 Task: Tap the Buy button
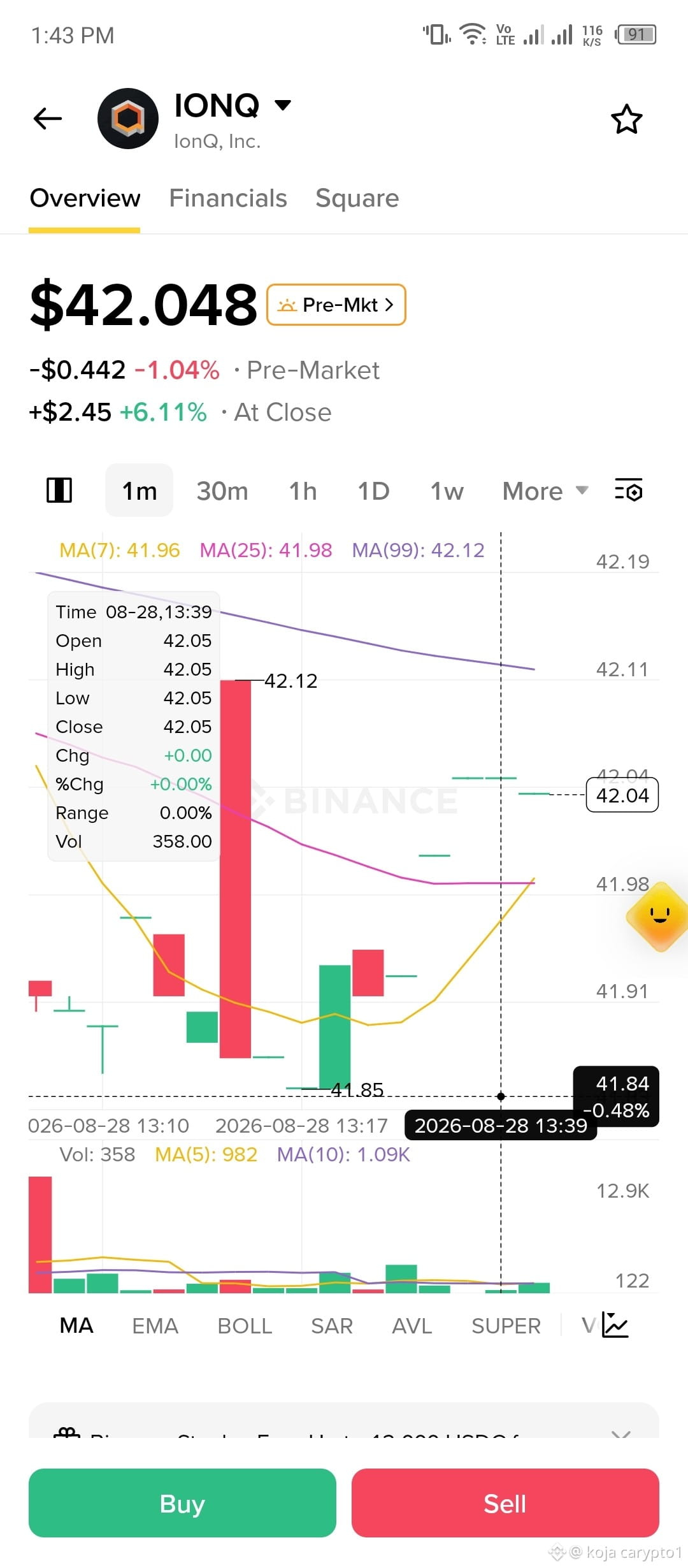coord(182,1503)
